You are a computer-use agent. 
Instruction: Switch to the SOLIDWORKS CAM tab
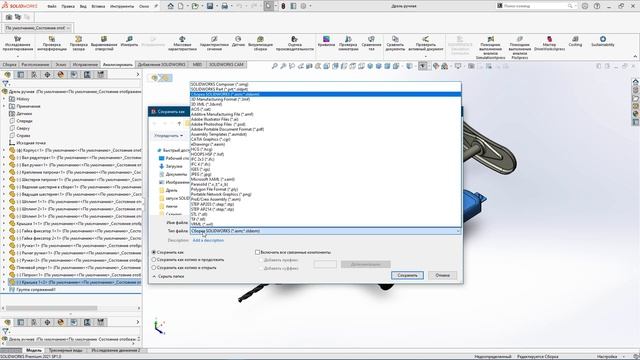tap(226, 64)
